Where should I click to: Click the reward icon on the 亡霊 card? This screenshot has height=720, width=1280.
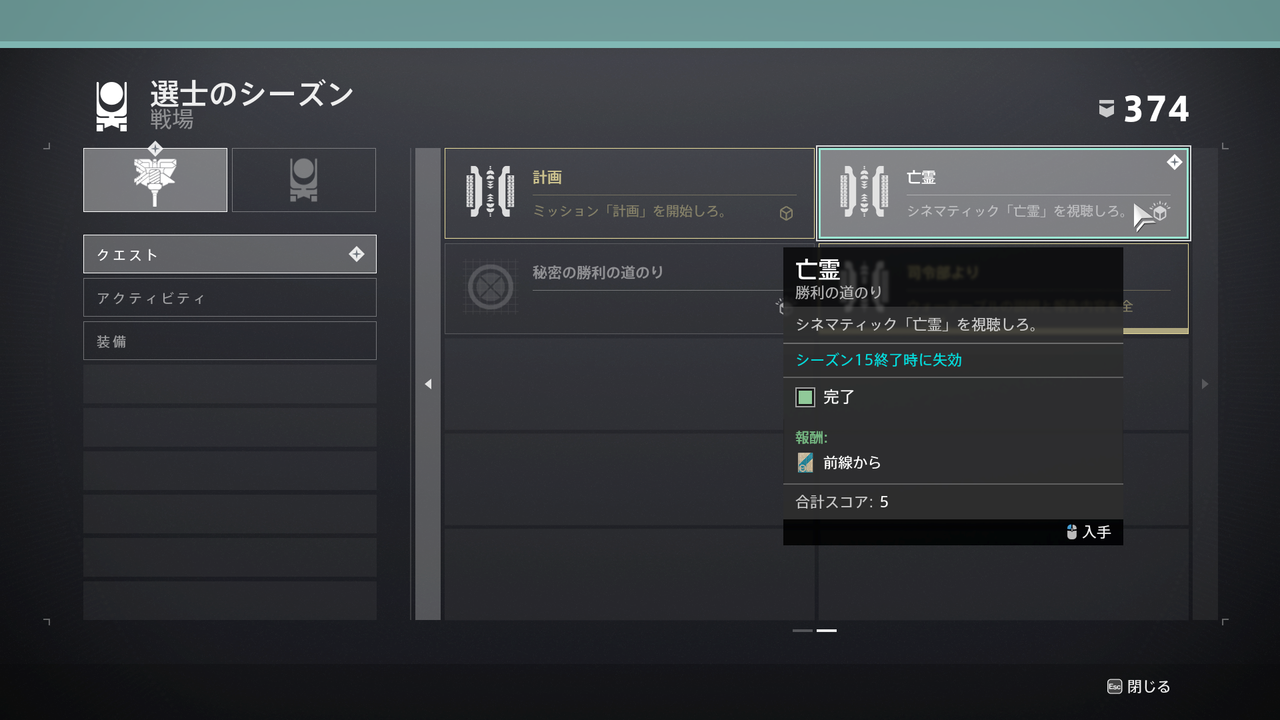coord(1159,212)
